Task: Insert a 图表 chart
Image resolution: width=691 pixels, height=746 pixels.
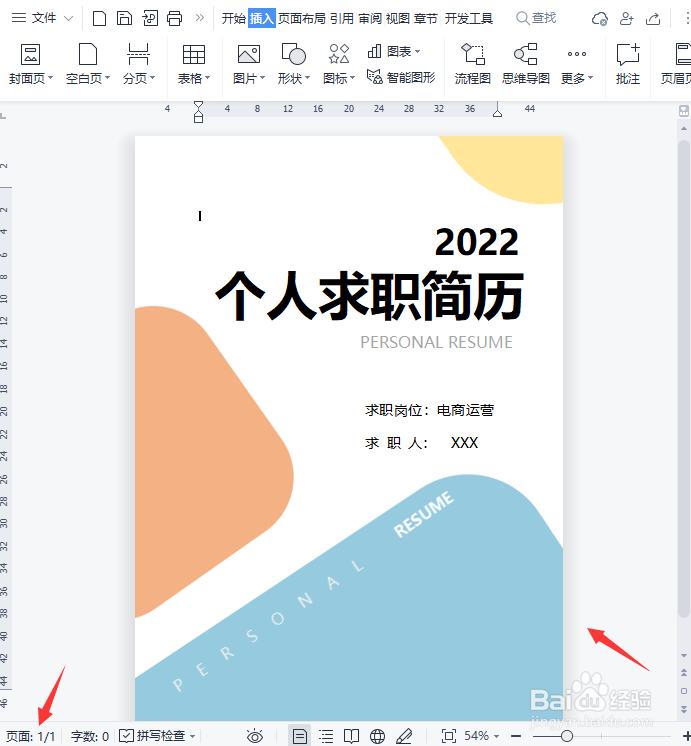Action: coord(394,51)
